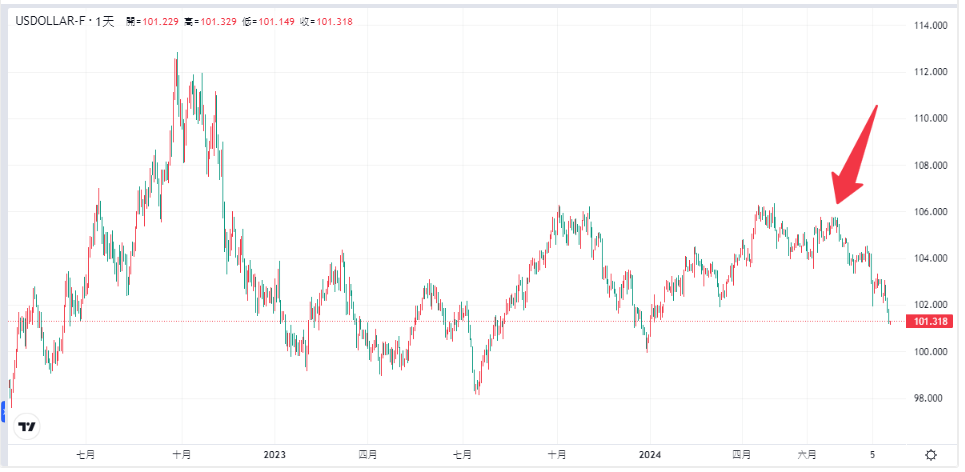965x472 pixels.
Task: Click the 108.000 price axis label
Action: coord(931,166)
